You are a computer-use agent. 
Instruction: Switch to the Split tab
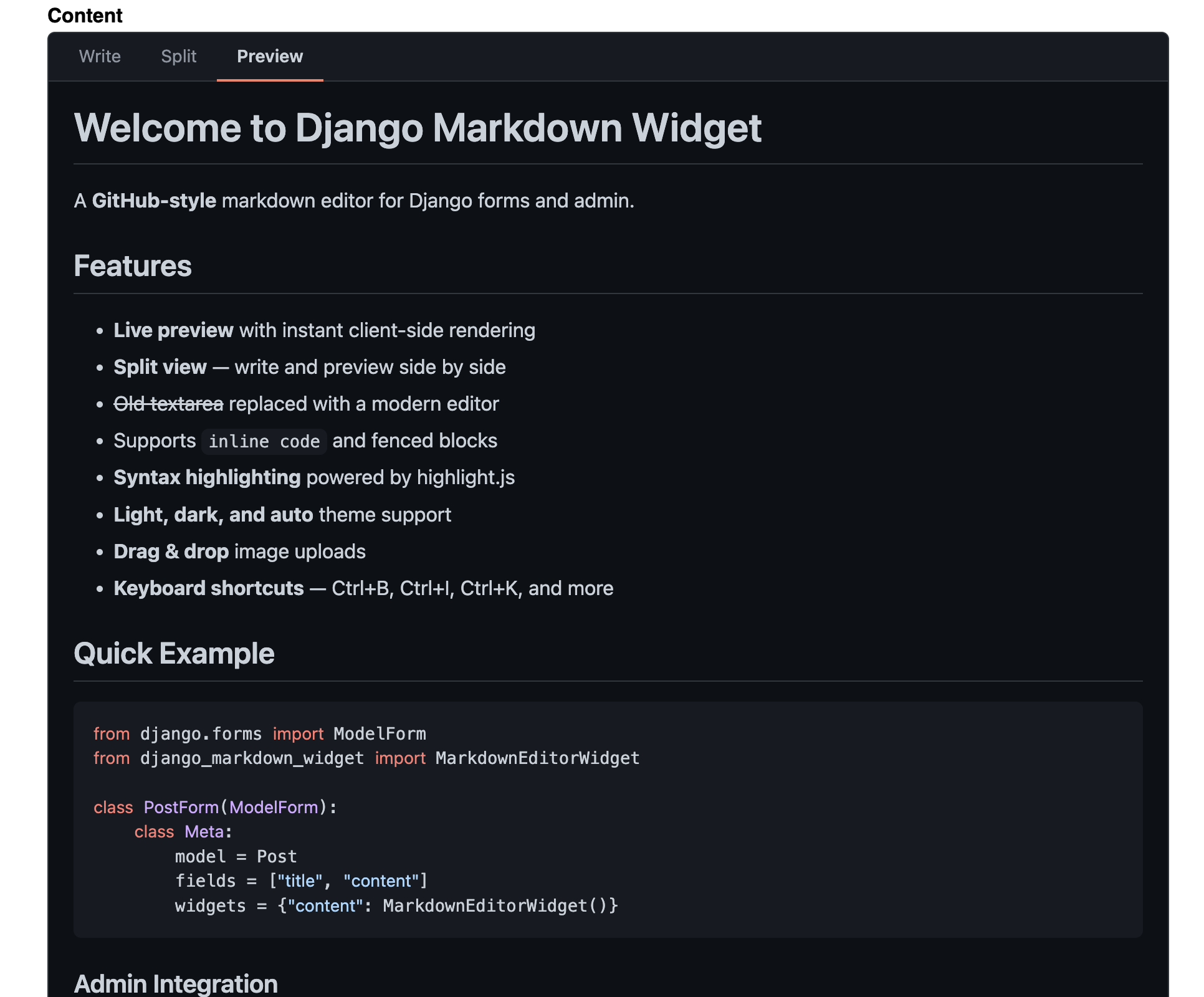tap(178, 57)
